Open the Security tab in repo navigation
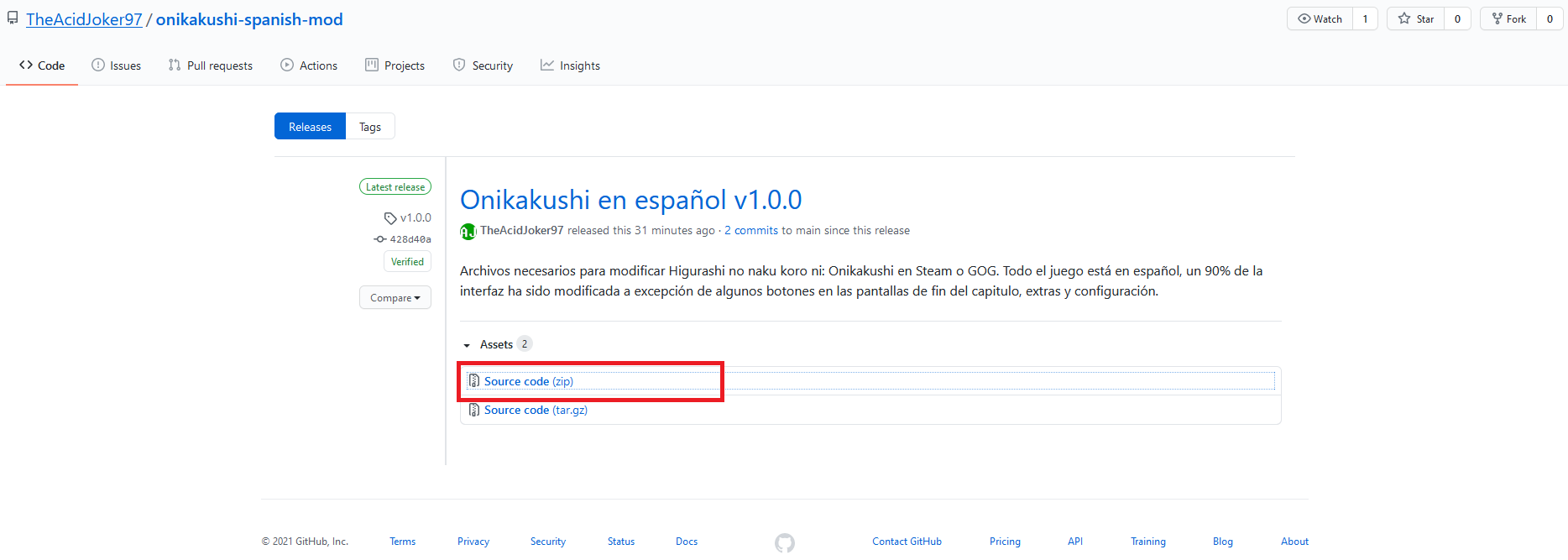Viewport: 1568px width, 560px height. point(483,65)
